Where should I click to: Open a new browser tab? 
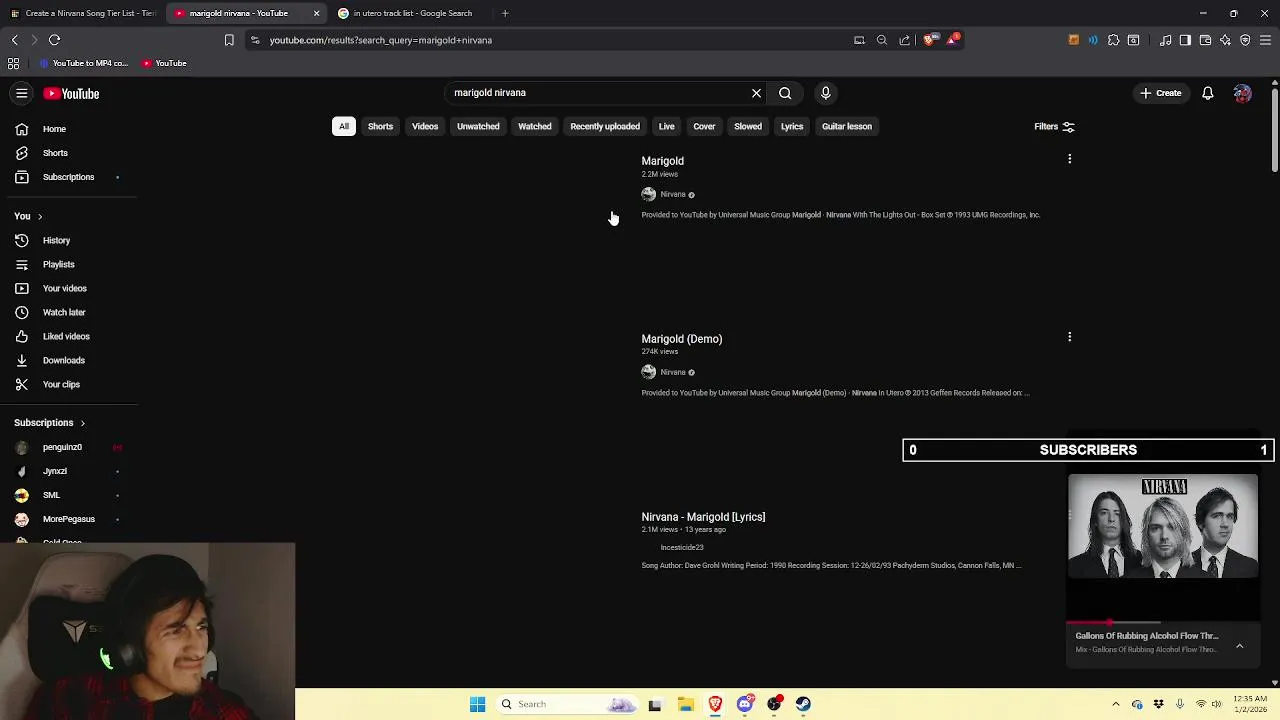pos(505,13)
